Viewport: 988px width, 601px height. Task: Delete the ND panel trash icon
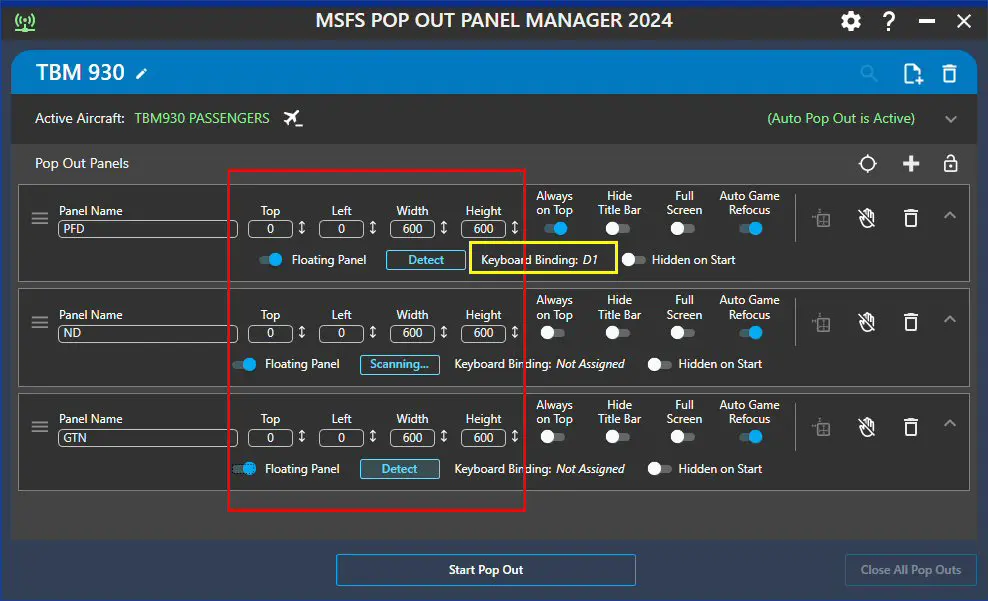[x=911, y=323]
